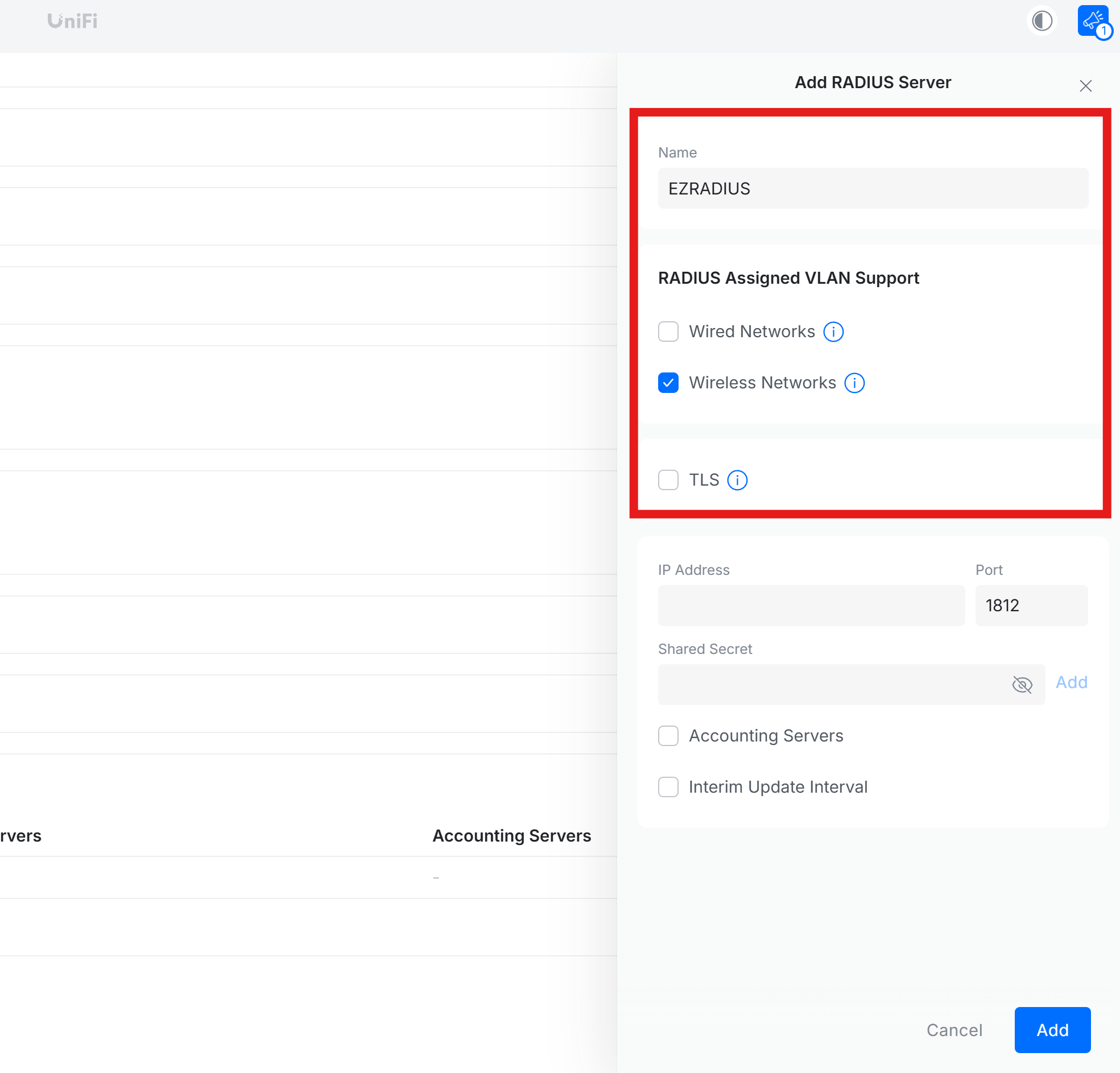This screenshot has width=1120, height=1073.
Task: Click the Cancel button
Action: [954, 1030]
